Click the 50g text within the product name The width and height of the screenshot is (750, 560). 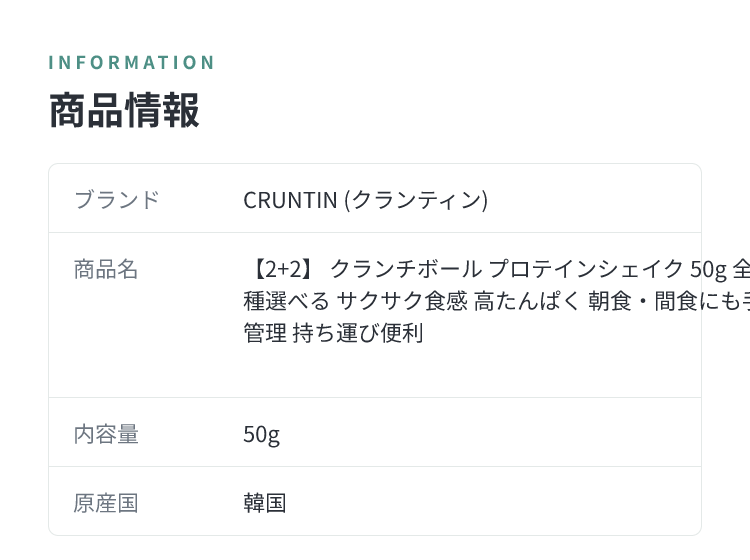708,269
